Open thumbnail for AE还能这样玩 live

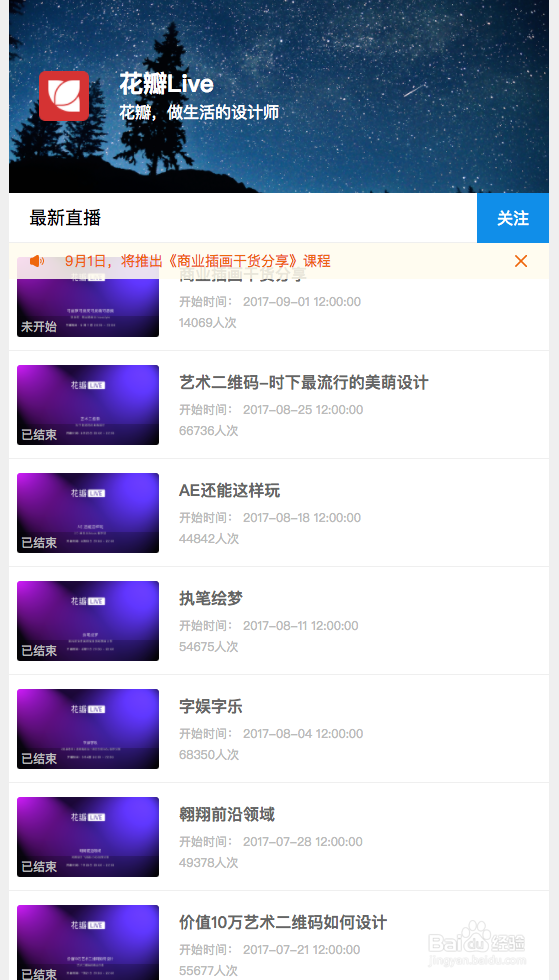[88, 513]
